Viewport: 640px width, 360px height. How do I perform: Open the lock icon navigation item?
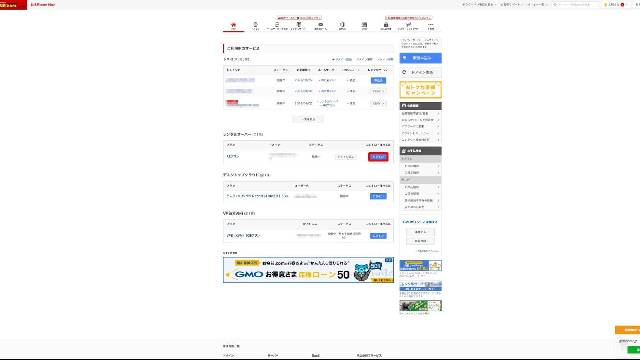coord(386,26)
